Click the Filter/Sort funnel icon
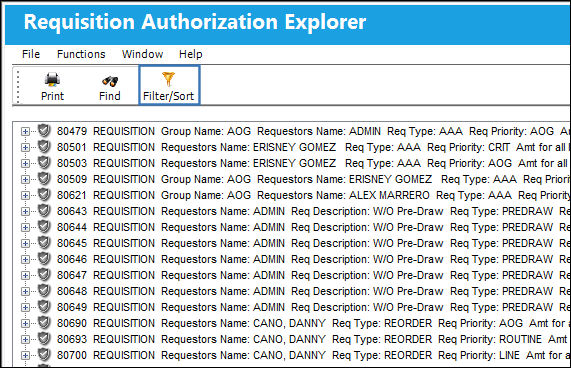Image resolution: width=571 pixels, height=368 pixels. coord(169,79)
